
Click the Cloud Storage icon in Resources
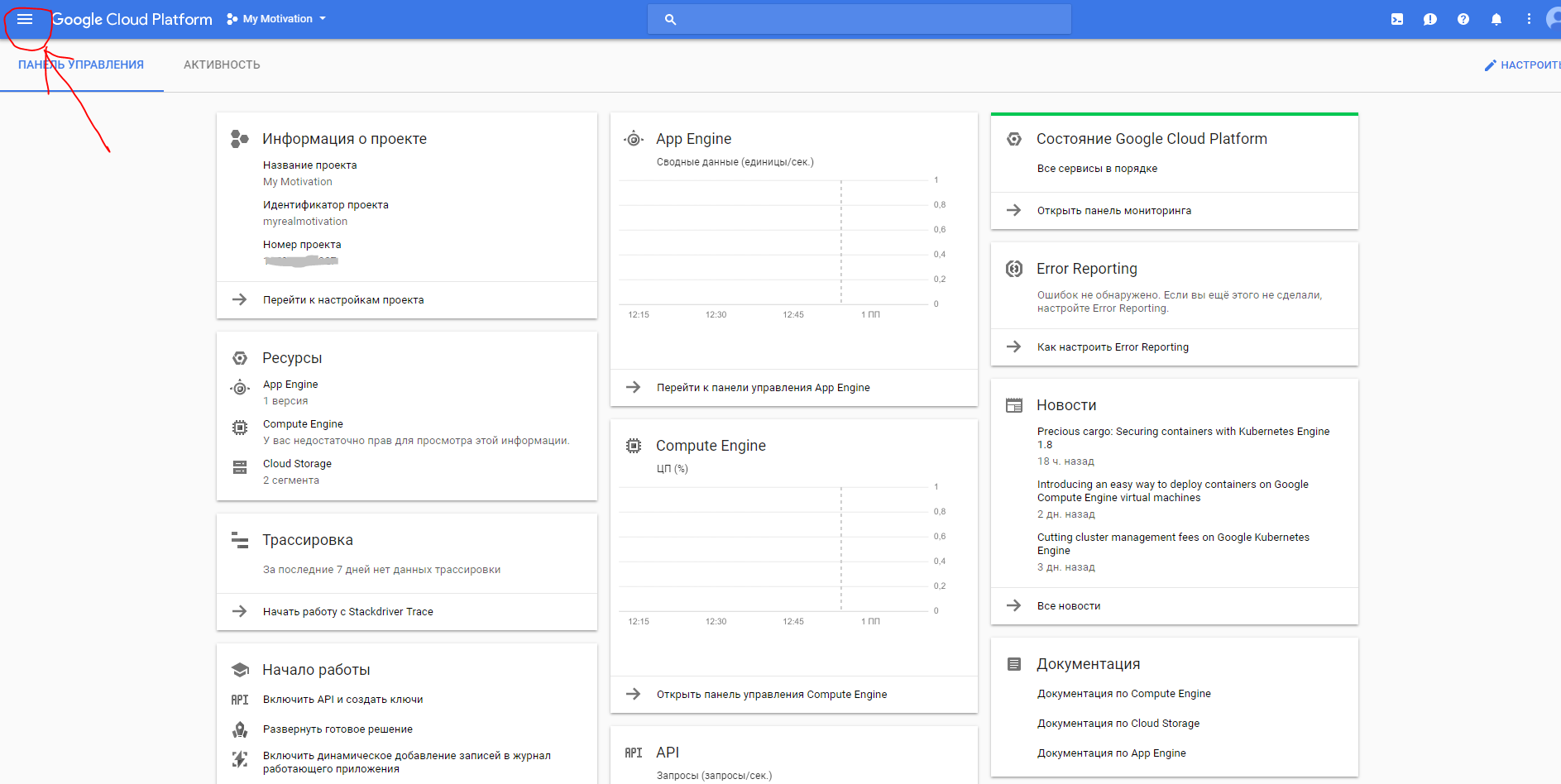click(x=240, y=467)
